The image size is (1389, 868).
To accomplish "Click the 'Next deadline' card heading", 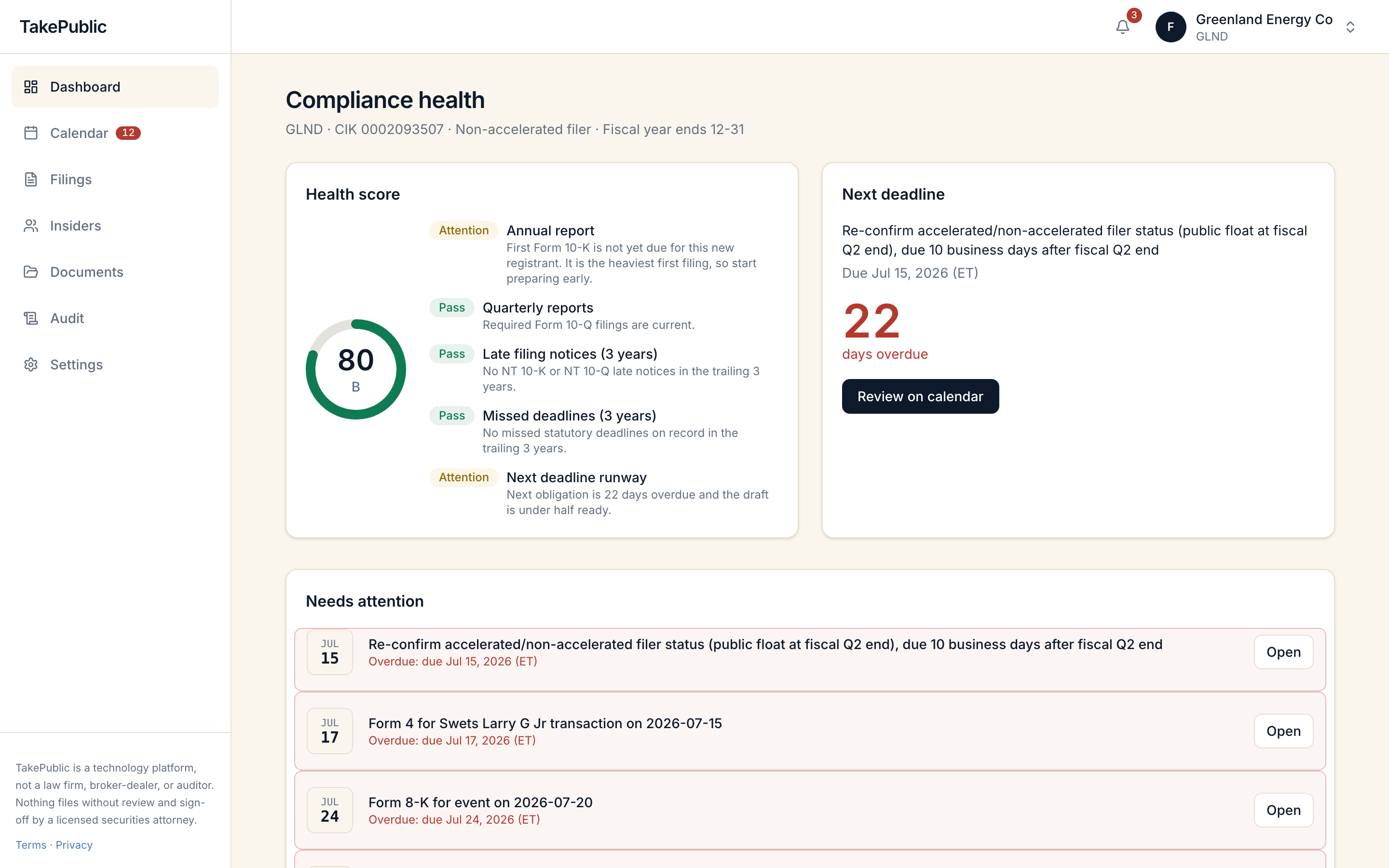I will [893, 194].
